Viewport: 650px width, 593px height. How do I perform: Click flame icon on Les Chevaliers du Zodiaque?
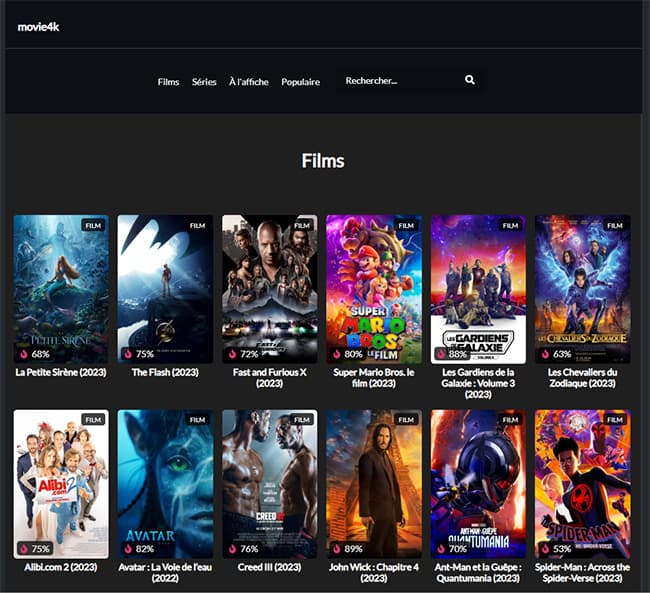click(x=546, y=354)
